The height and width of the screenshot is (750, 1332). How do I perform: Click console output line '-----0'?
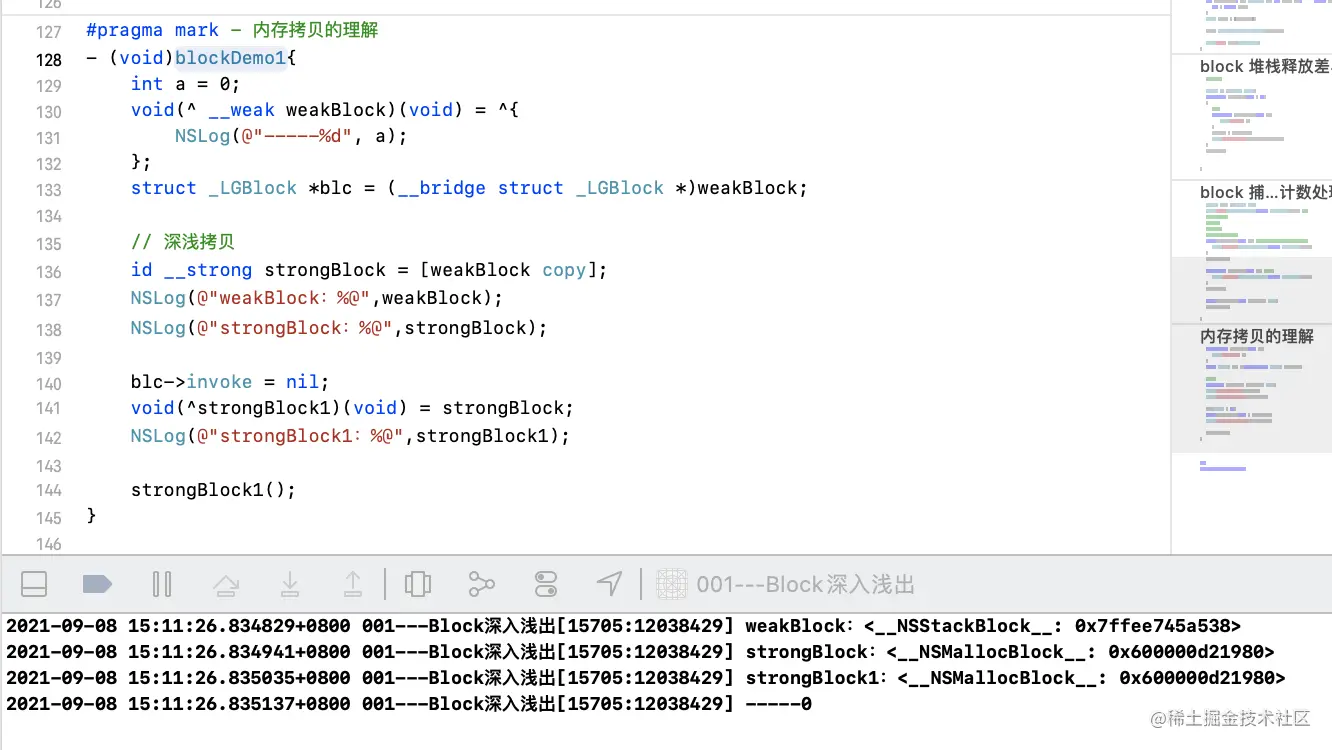click(x=409, y=704)
